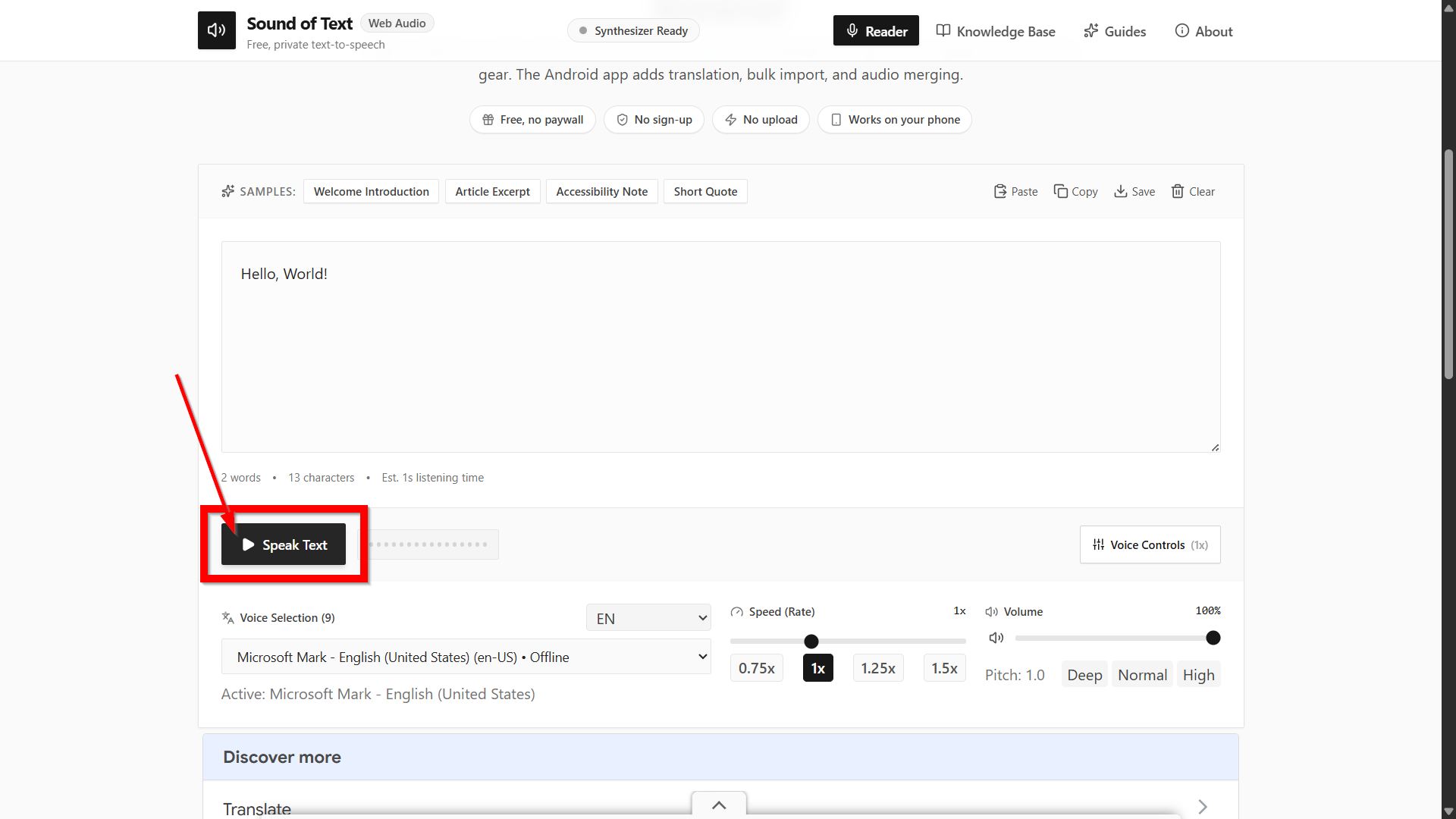
Task: Click the SAMPLES: label
Action: [x=268, y=192]
